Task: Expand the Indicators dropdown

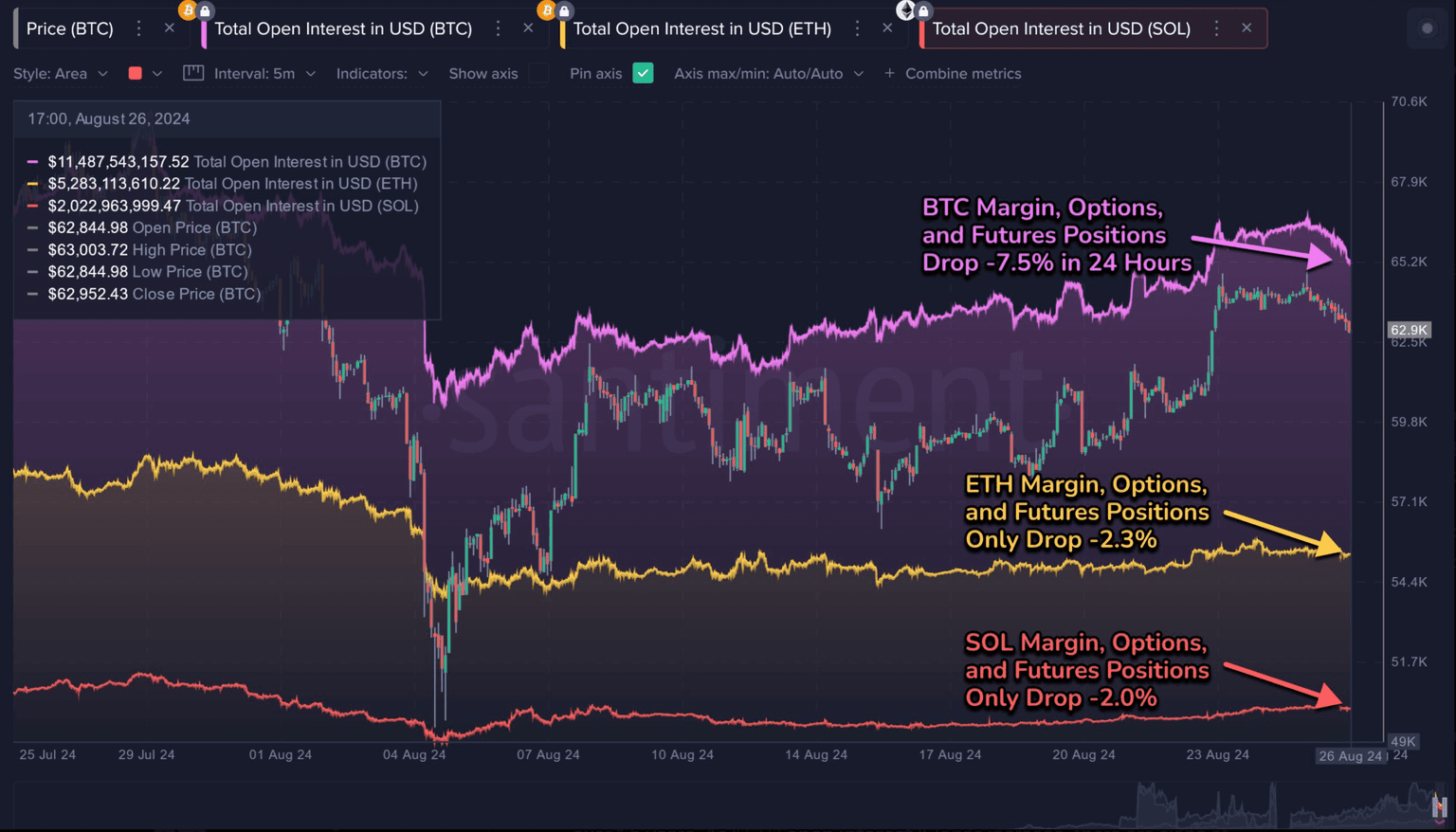Action: click(x=382, y=73)
